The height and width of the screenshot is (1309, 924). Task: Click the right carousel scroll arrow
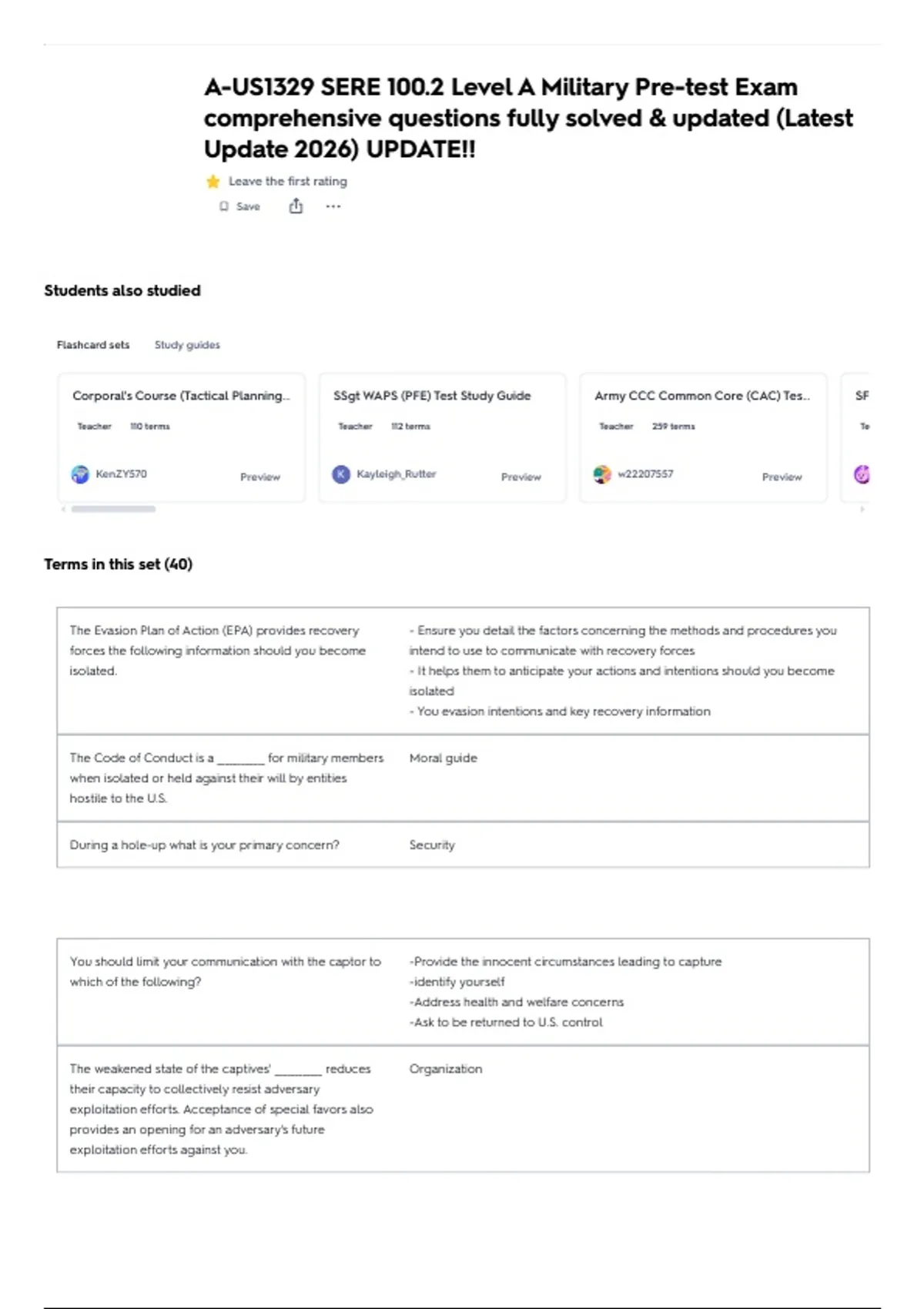pyautogui.click(x=862, y=509)
